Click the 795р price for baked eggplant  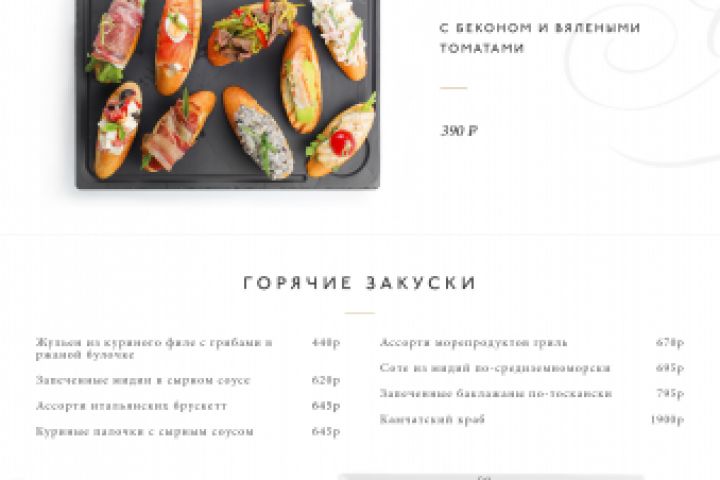point(670,394)
